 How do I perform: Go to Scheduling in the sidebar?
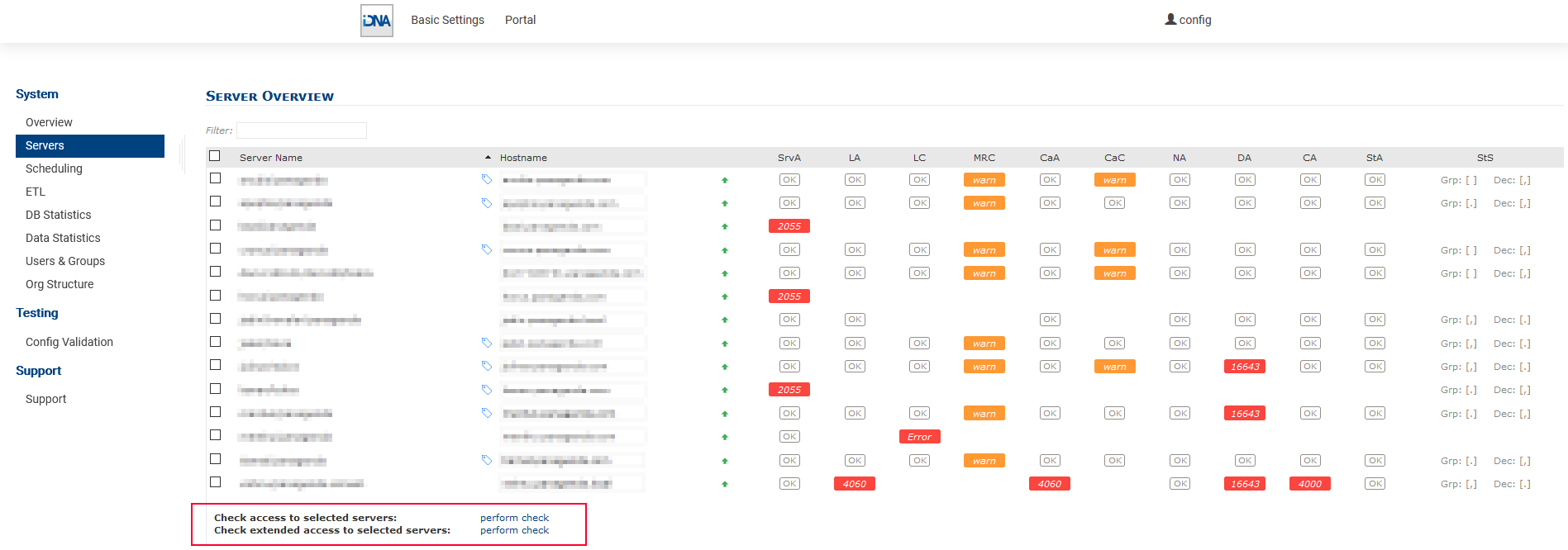[54, 168]
